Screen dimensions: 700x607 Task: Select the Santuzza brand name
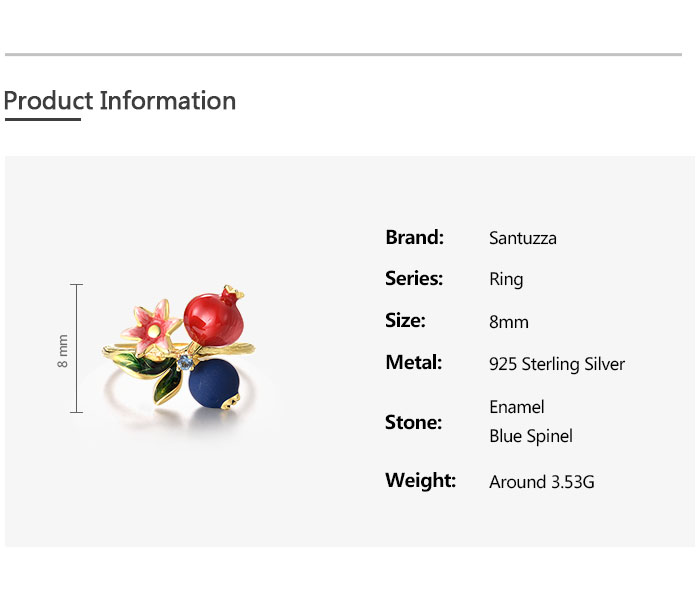pyautogui.click(x=522, y=238)
